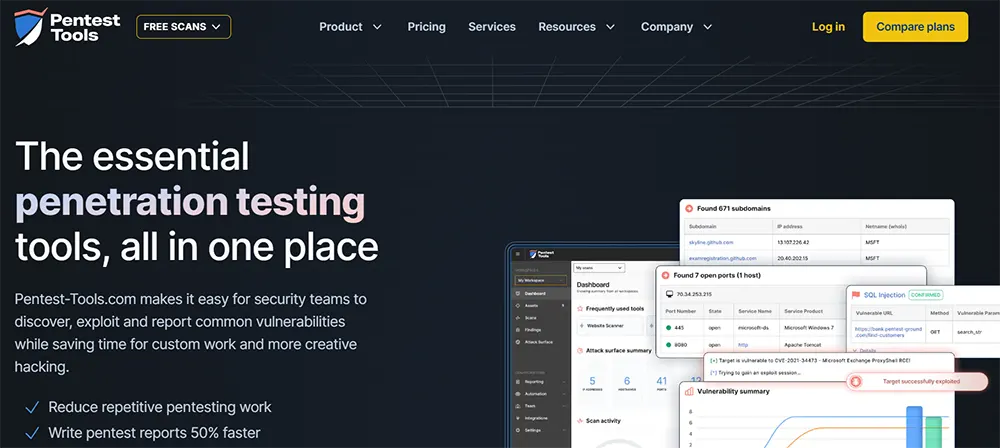Click the green bar in vulnerability chart
This screenshot has height=448, width=1000.
click(x=934, y=432)
